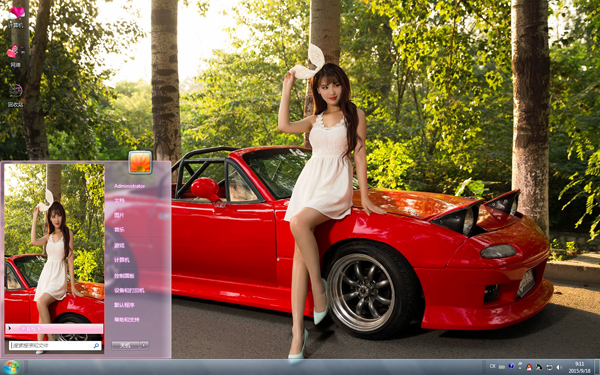Open the QQ penguin tray icon
This screenshot has width=600, height=375.
529,367
